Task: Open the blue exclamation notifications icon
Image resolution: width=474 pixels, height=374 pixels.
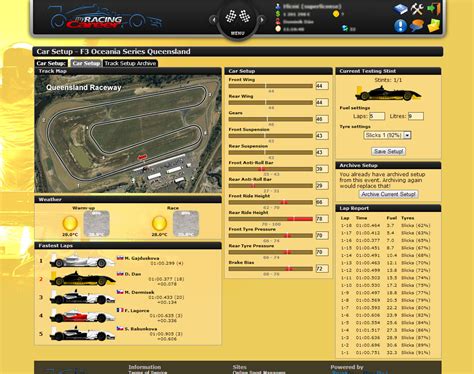Action: [x=400, y=26]
